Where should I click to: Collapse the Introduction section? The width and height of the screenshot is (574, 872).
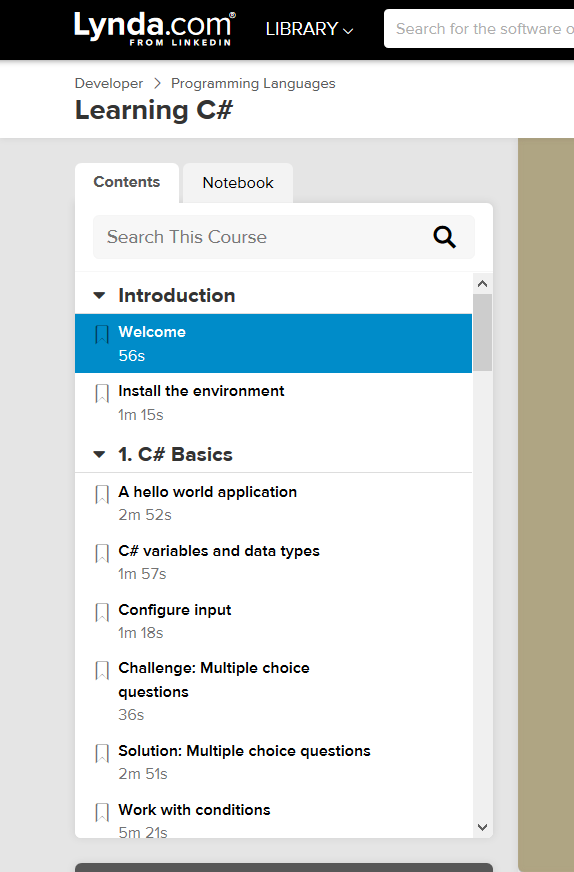pyautogui.click(x=99, y=295)
